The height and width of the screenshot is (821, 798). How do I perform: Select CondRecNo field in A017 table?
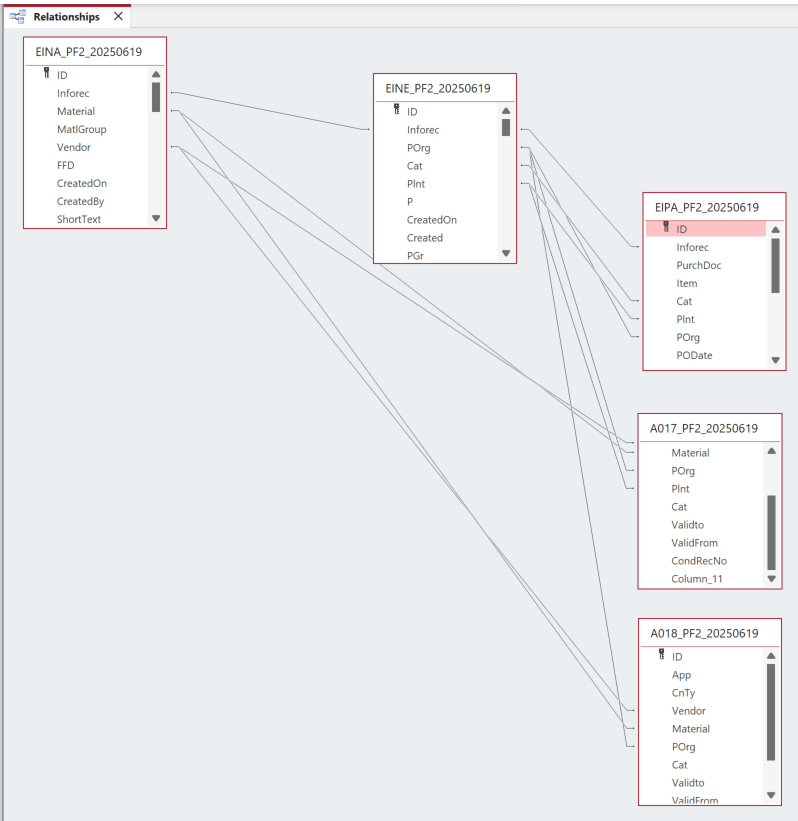click(698, 561)
